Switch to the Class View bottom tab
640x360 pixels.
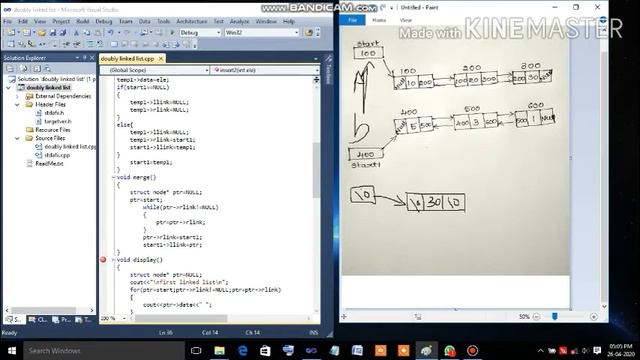pos(38,320)
